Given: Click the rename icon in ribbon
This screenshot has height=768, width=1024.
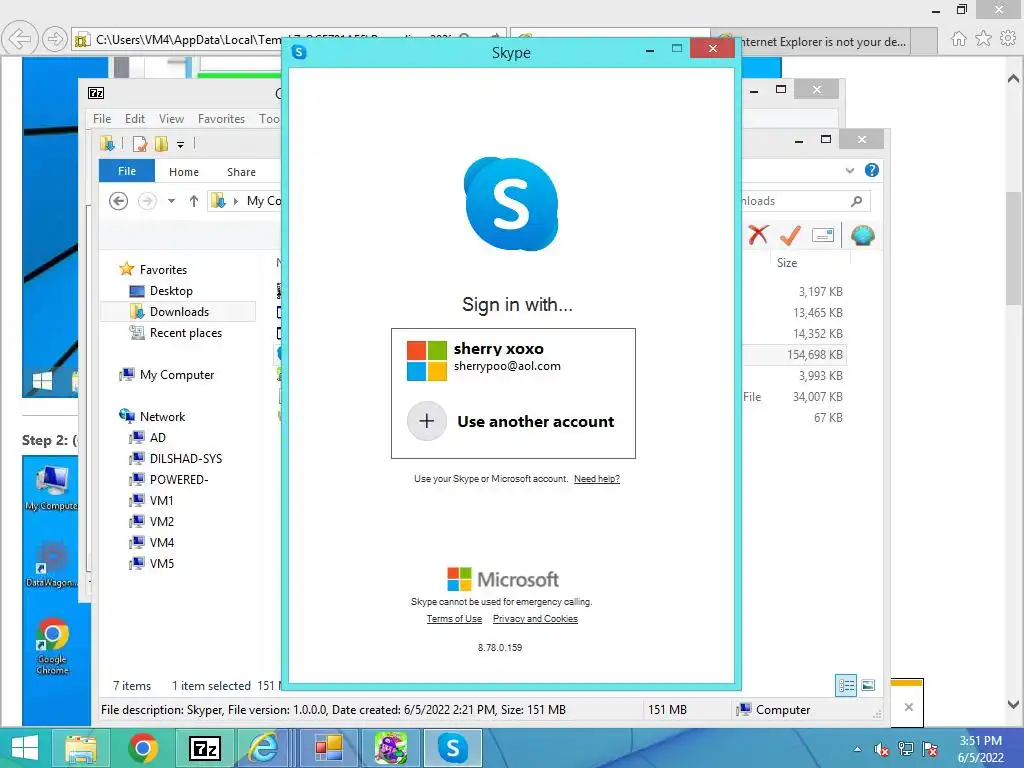Looking at the screenshot, I should pos(823,235).
